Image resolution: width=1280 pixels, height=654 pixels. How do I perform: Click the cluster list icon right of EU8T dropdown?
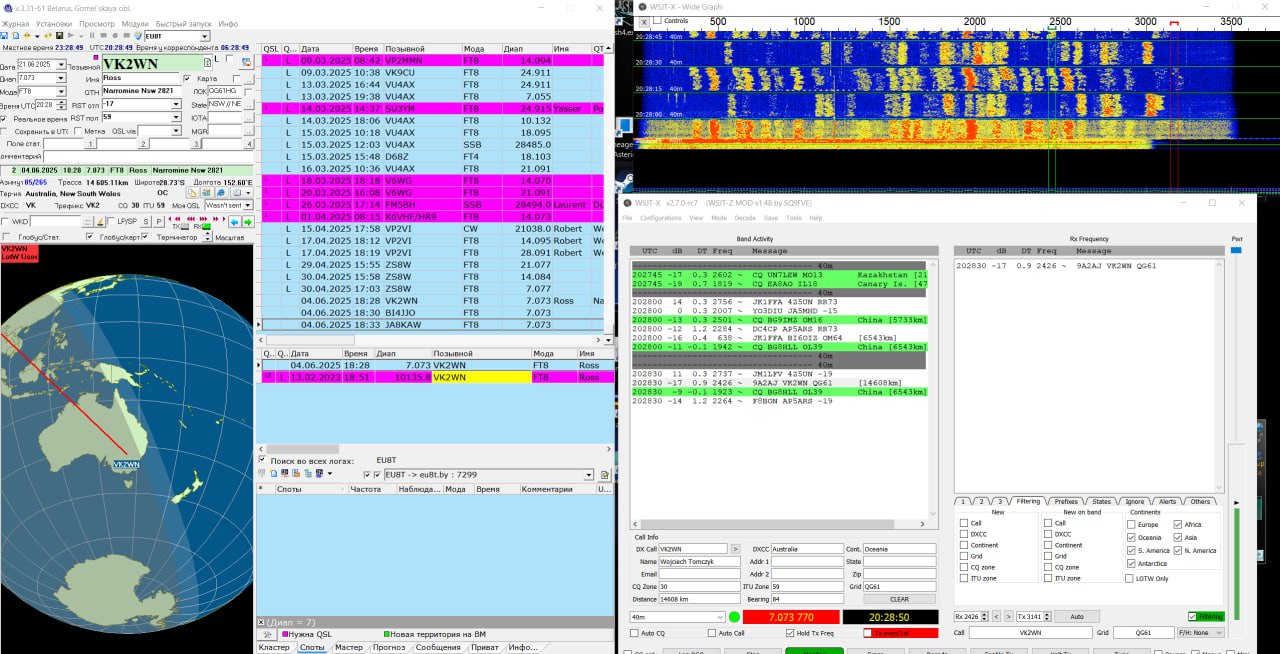[x=605, y=475]
